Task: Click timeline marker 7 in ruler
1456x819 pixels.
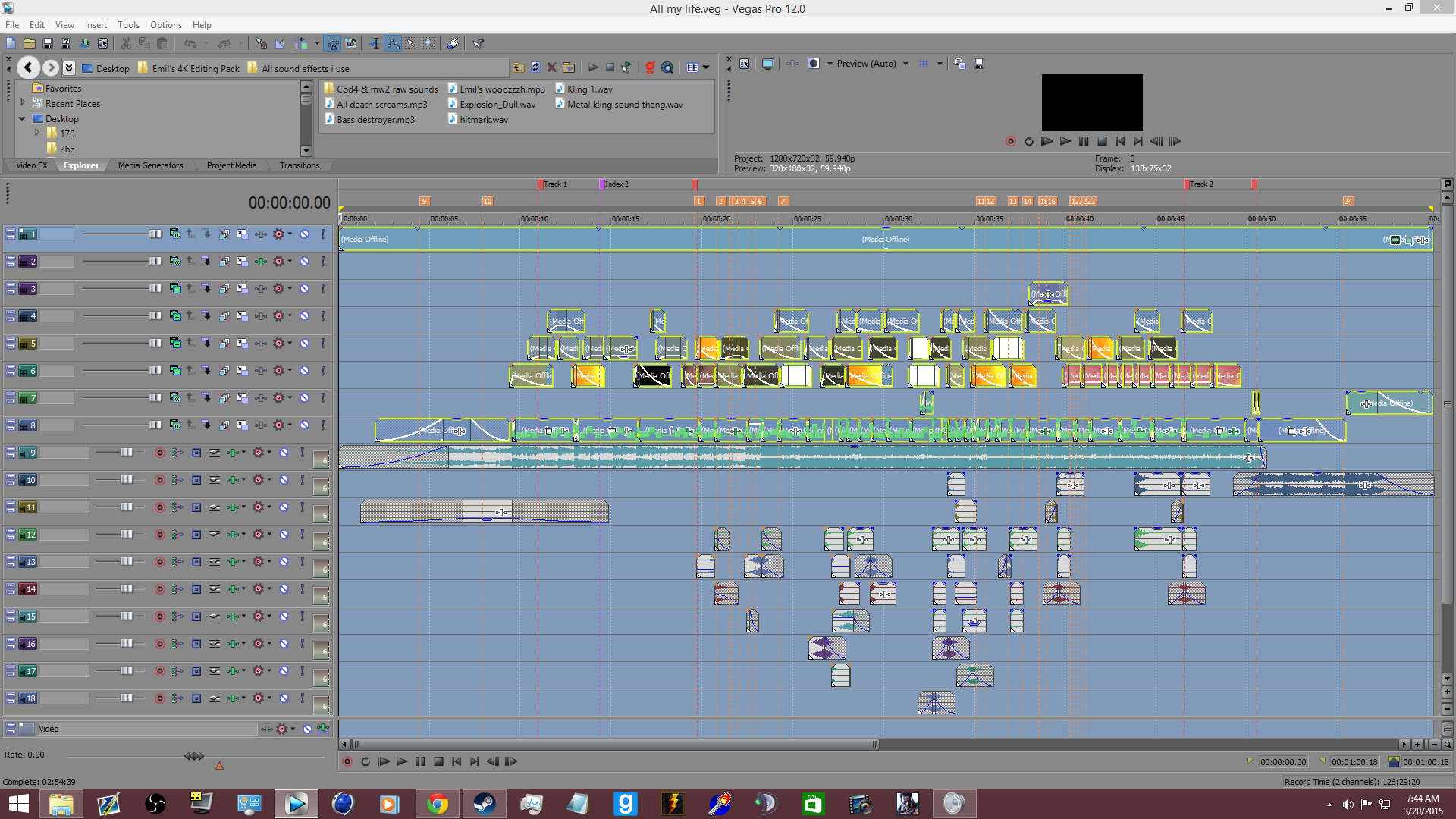Action: pos(783,201)
